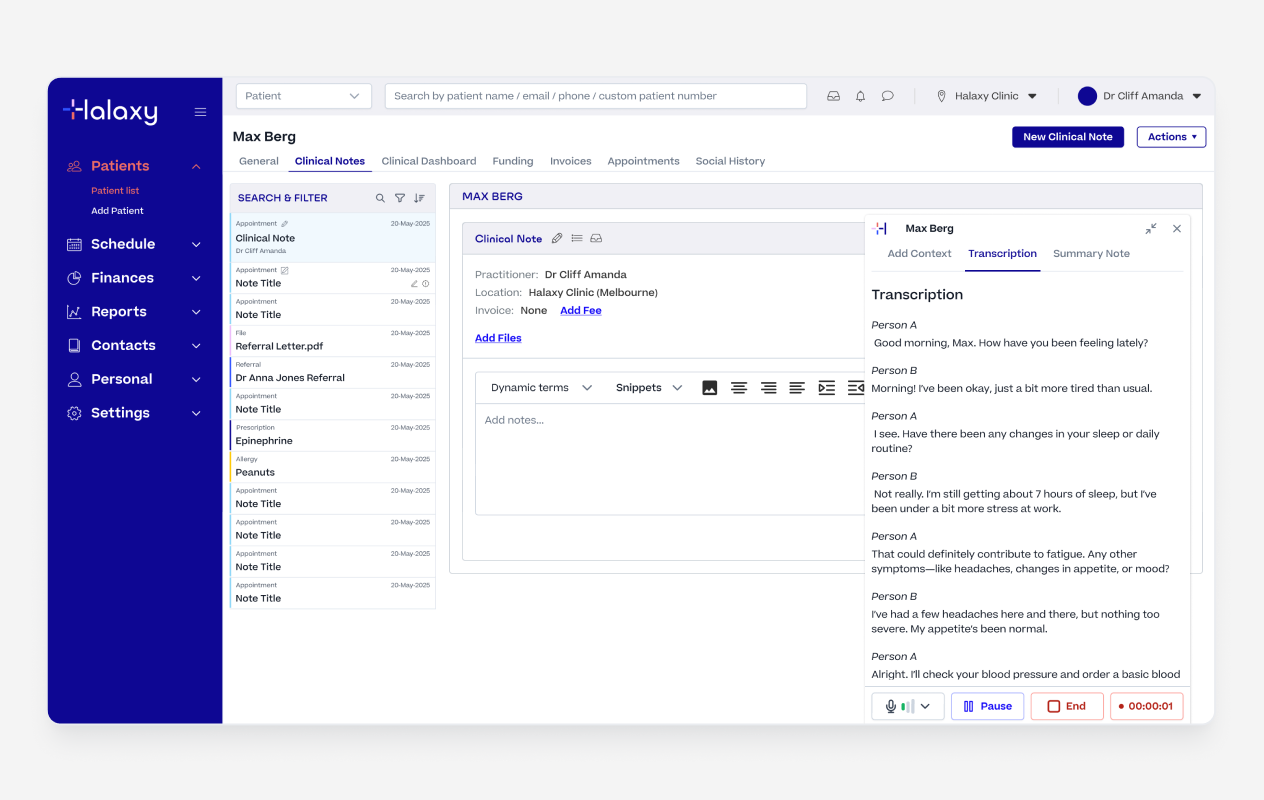Viewport: 1264px width, 800px height.
Task: Pause the transcription recording
Action: (987, 706)
